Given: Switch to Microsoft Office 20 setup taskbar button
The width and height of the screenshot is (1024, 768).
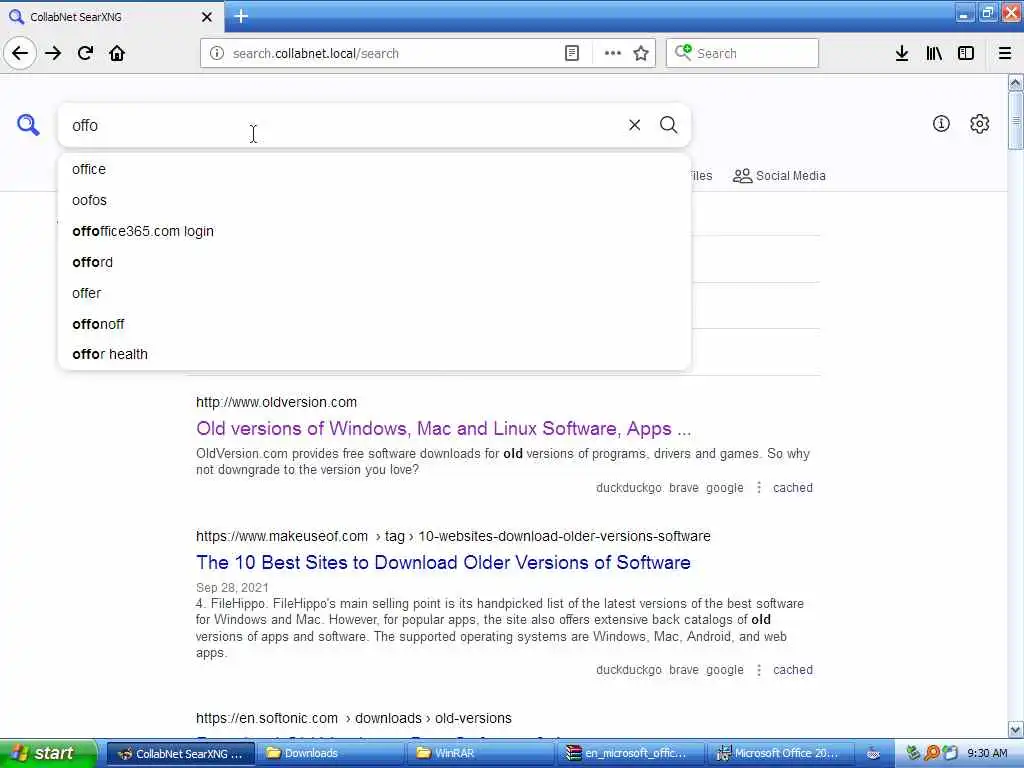Looking at the screenshot, I should click(781, 753).
